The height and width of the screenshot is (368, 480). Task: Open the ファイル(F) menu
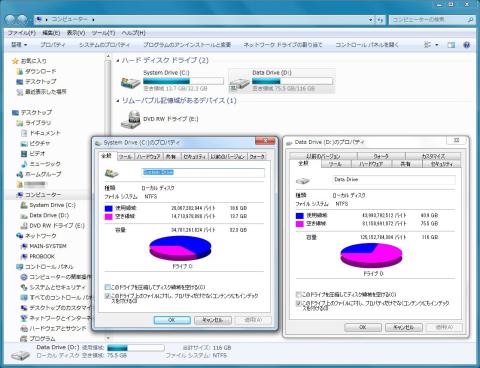click(21, 33)
